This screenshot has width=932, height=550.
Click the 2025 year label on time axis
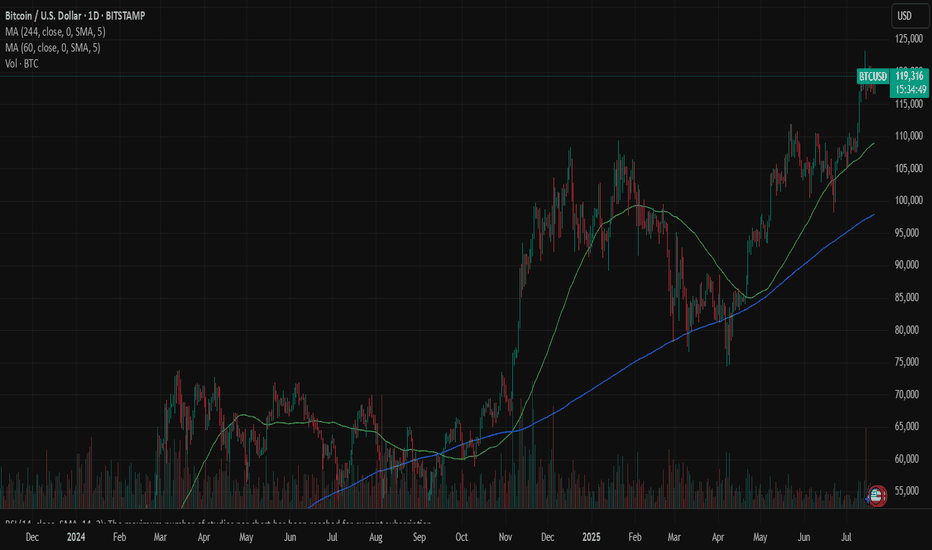point(591,538)
